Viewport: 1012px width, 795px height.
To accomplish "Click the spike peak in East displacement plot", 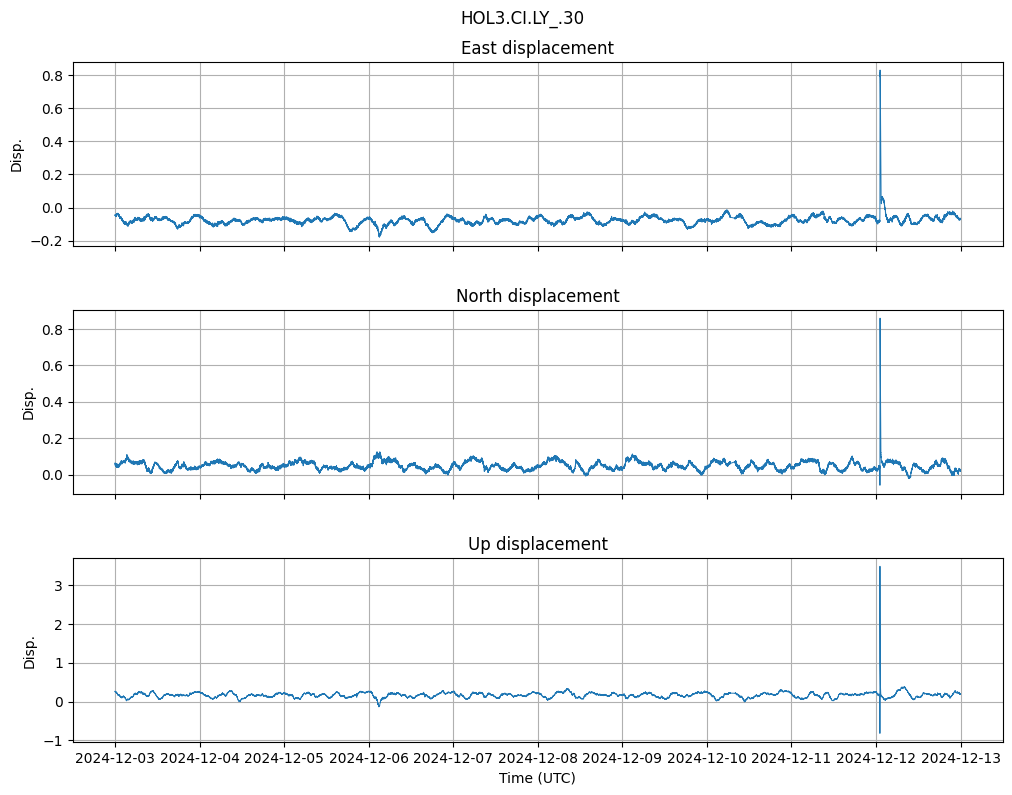I will pyautogui.click(x=879, y=72).
